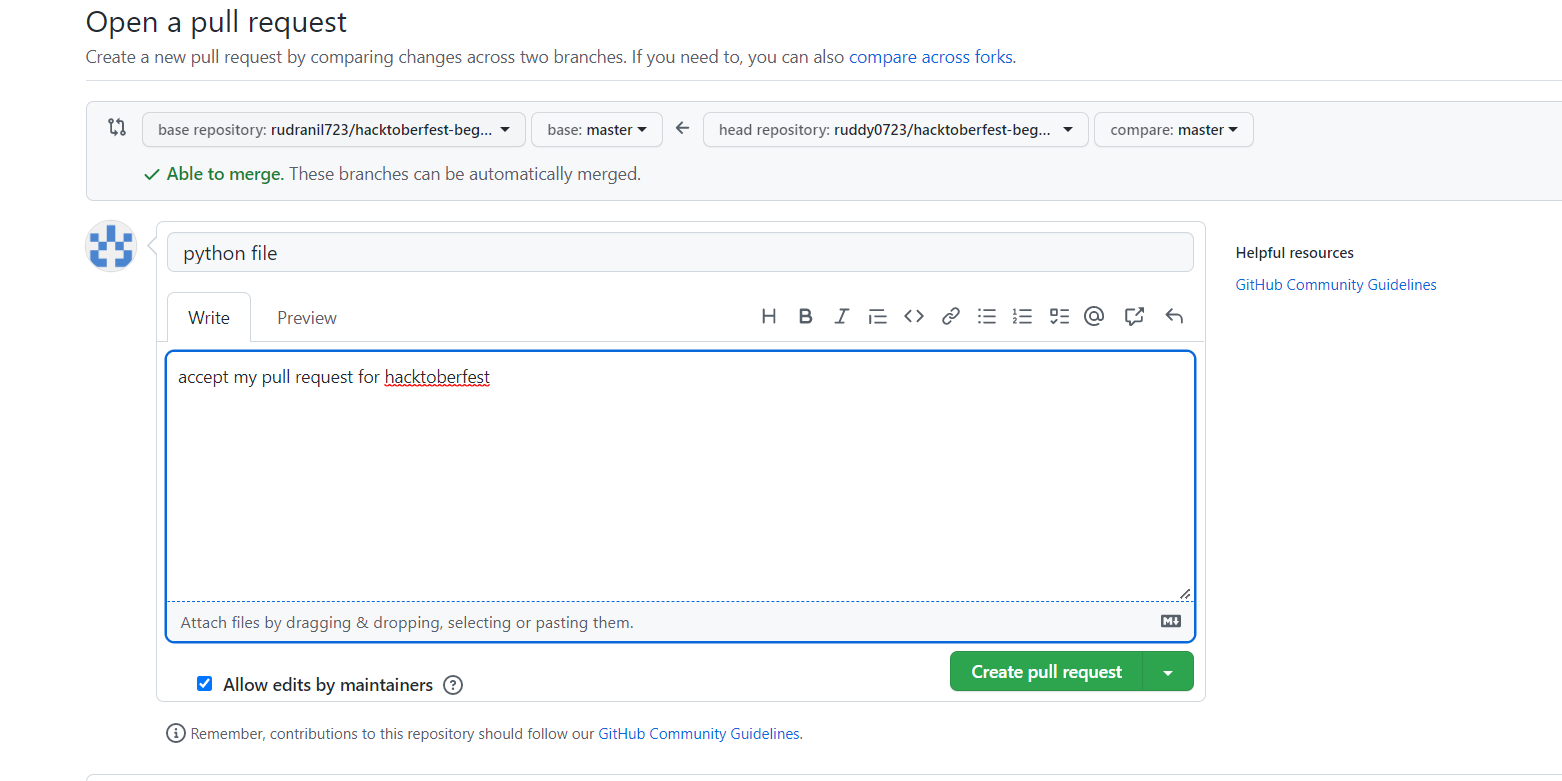Viewport: 1562px width, 781px height.
Task: Add a bulleted list
Action: (x=987, y=316)
